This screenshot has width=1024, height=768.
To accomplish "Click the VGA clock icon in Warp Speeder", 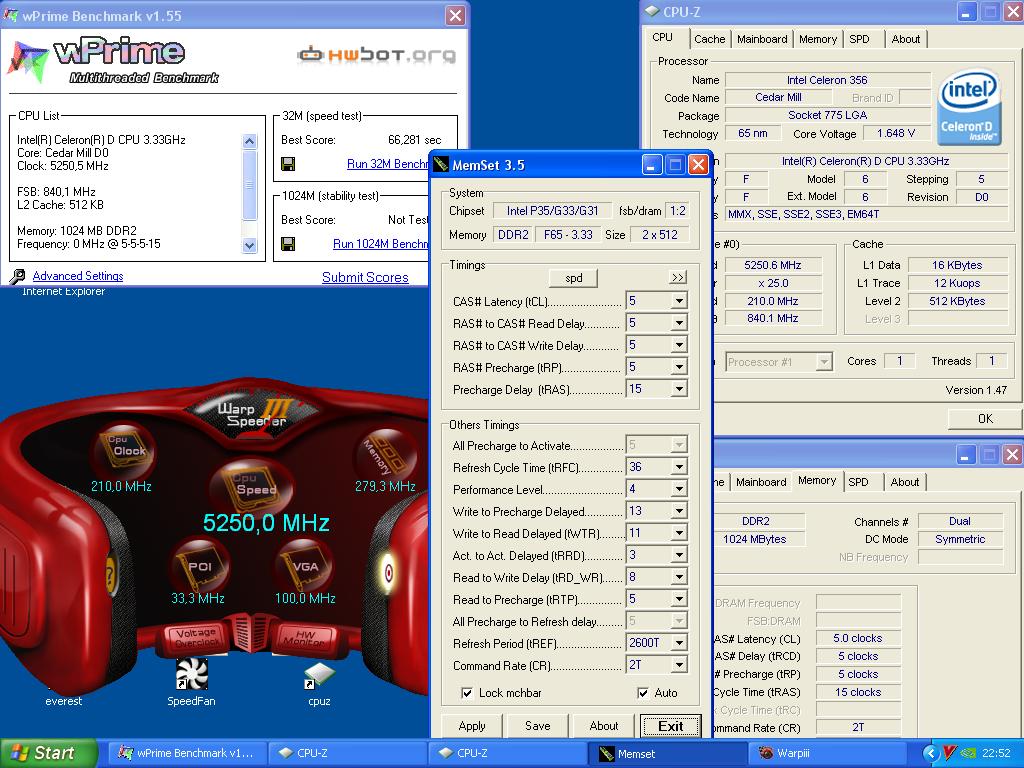I will click(x=304, y=565).
